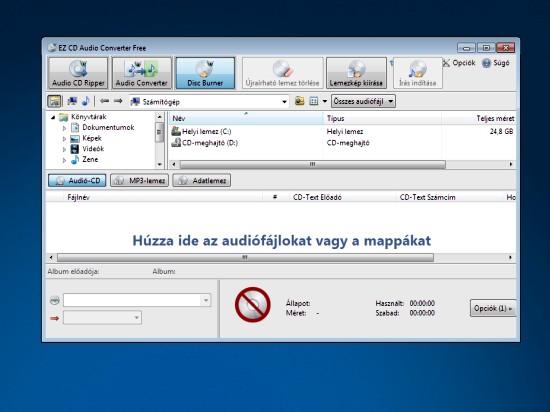Expand the Dokumentumok folder
This screenshot has width=550, height=412.
click(64, 128)
